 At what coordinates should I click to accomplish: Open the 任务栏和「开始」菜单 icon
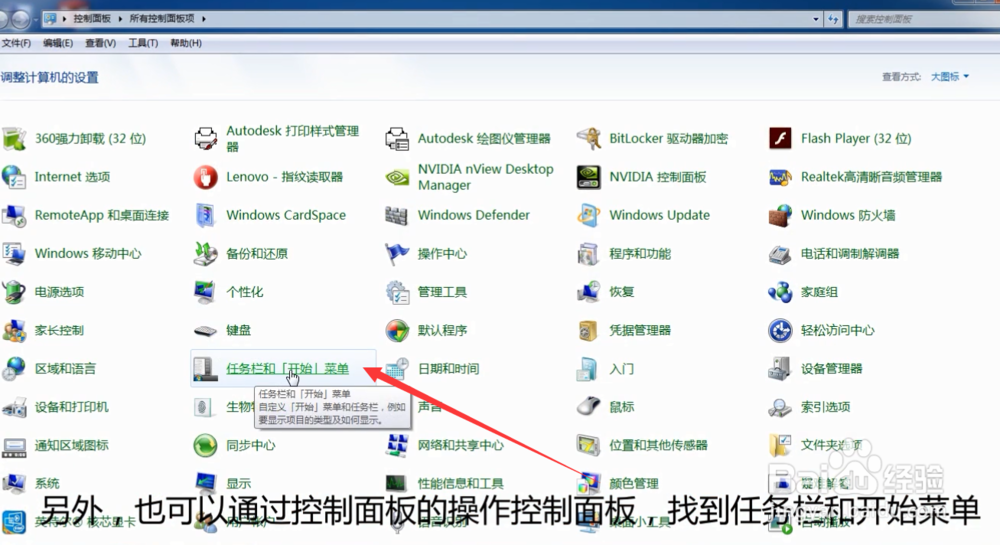point(205,368)
